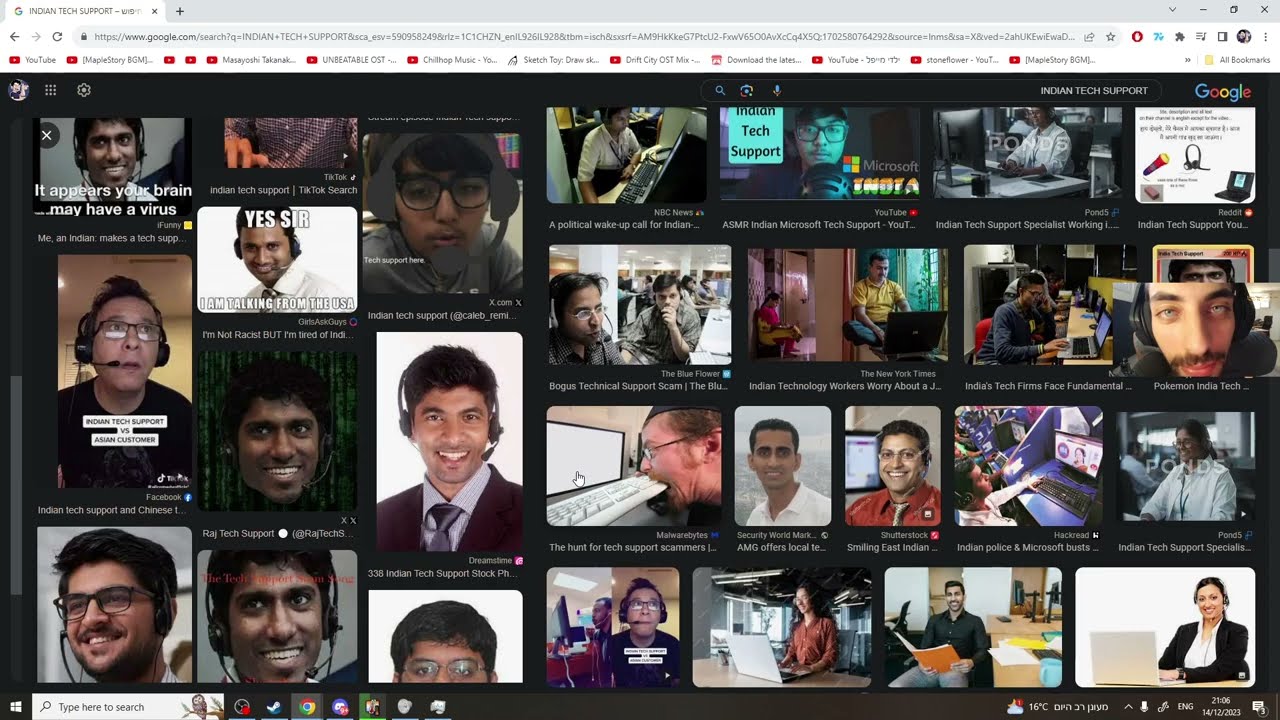Open Chrome profile avatar menu
This screenshot has height=720, width=1280.
[1244, 37]
